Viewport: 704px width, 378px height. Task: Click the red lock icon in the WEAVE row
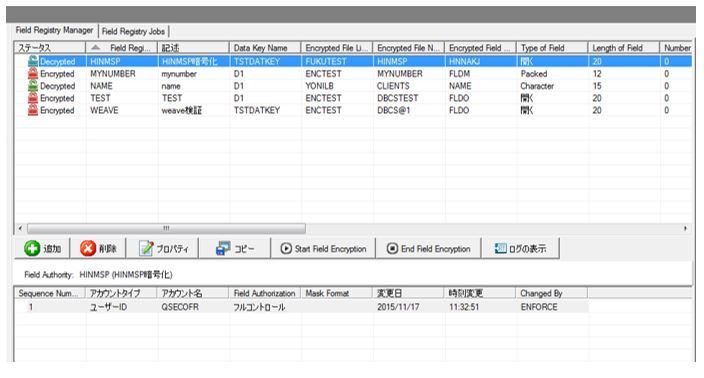(33, 110)
